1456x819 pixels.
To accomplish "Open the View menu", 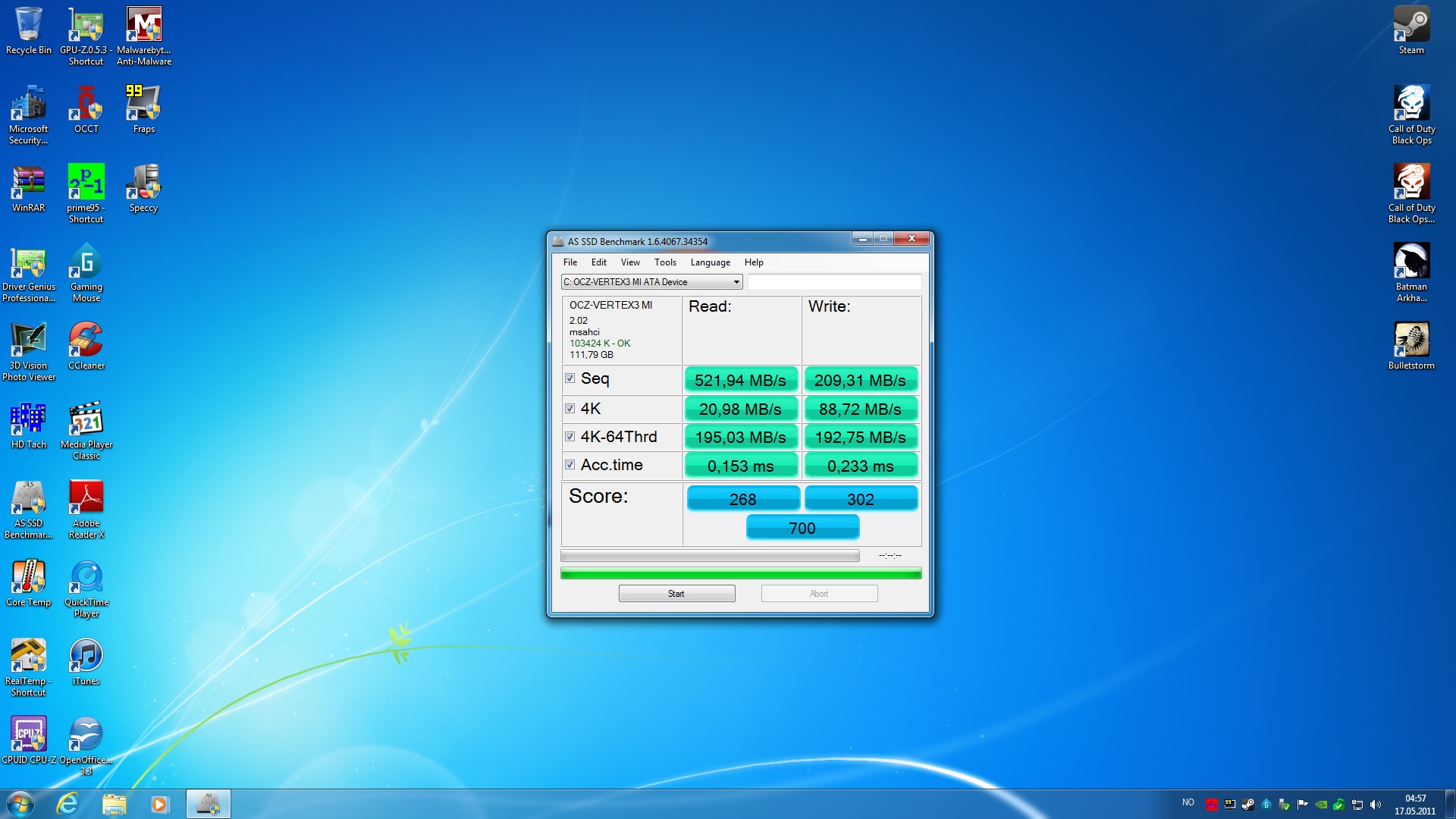I will pyautogui.click(x=630, y=262).
